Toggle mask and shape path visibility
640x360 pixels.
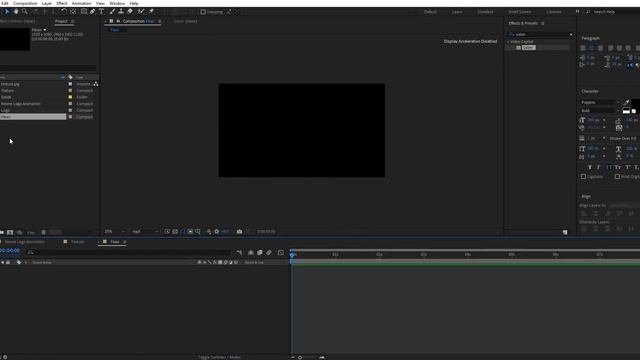coord(183,231)
